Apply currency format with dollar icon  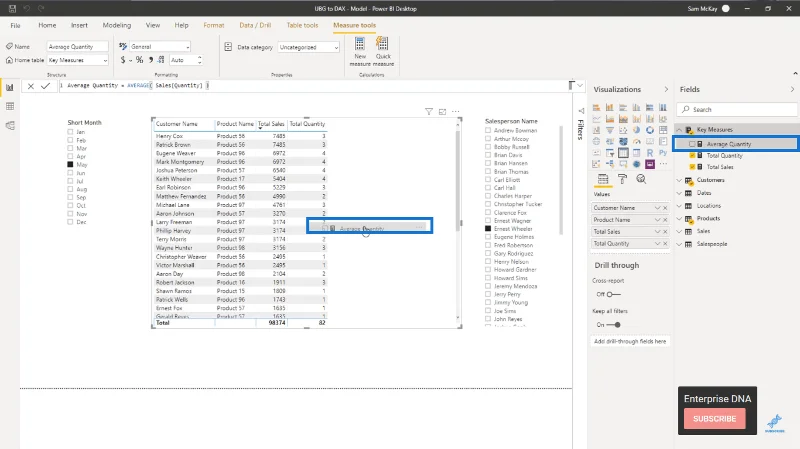pyautogui.click(x=122, y=60)
